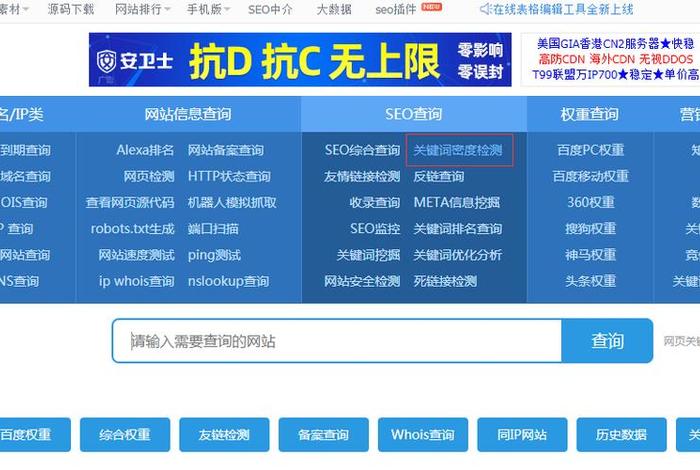Click the 友链检测 button
This screenshot has height=470, width=700.
tap(224, 435)
